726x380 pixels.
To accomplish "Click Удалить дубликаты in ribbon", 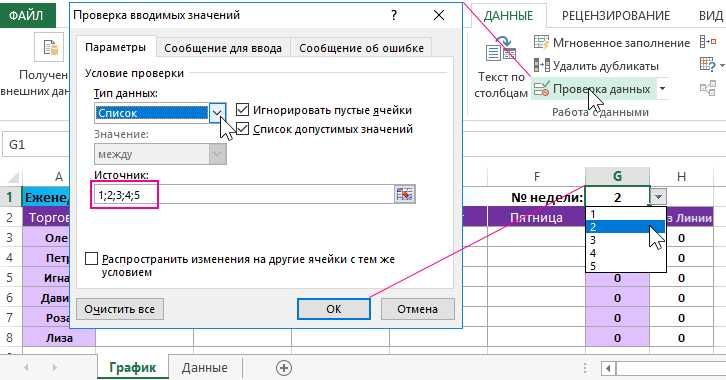I will 606,66.
